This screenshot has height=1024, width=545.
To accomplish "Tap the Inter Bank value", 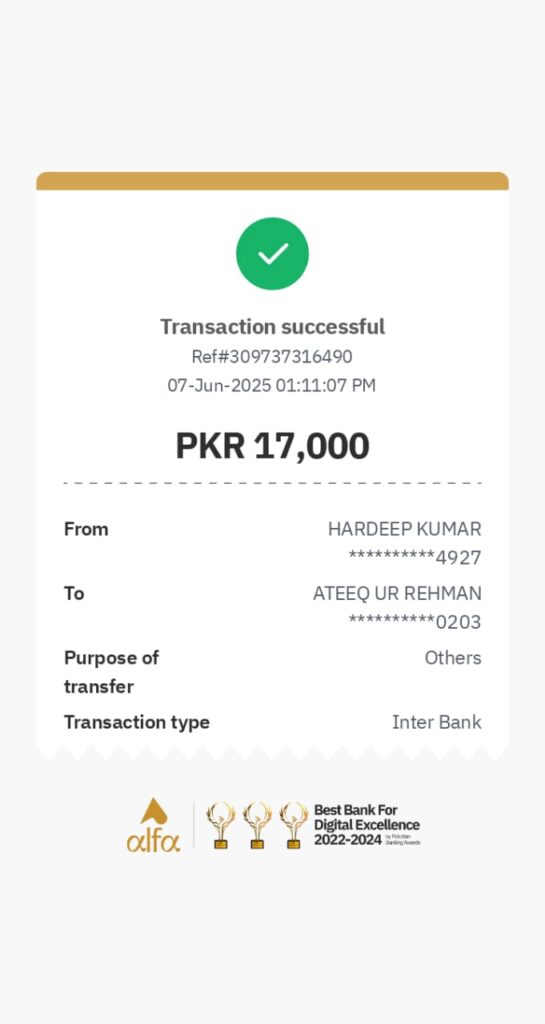I will tap(437, 722).
